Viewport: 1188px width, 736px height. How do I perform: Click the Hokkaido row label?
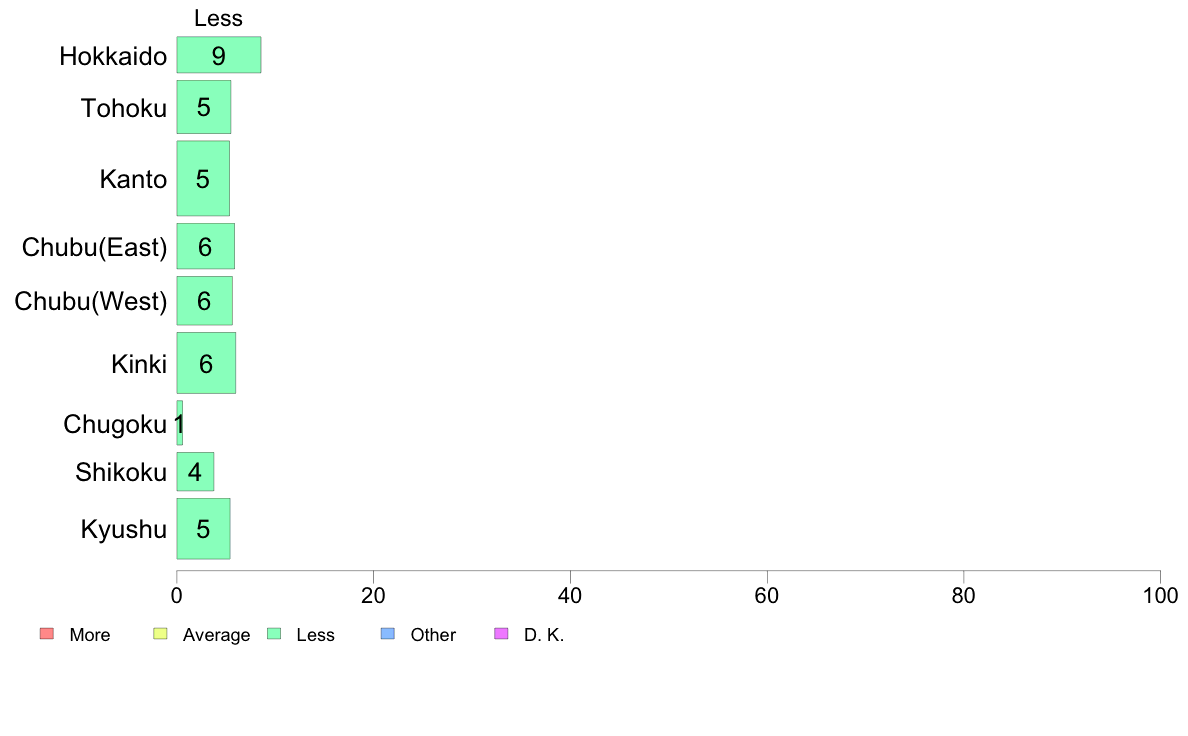click(113, 56)
